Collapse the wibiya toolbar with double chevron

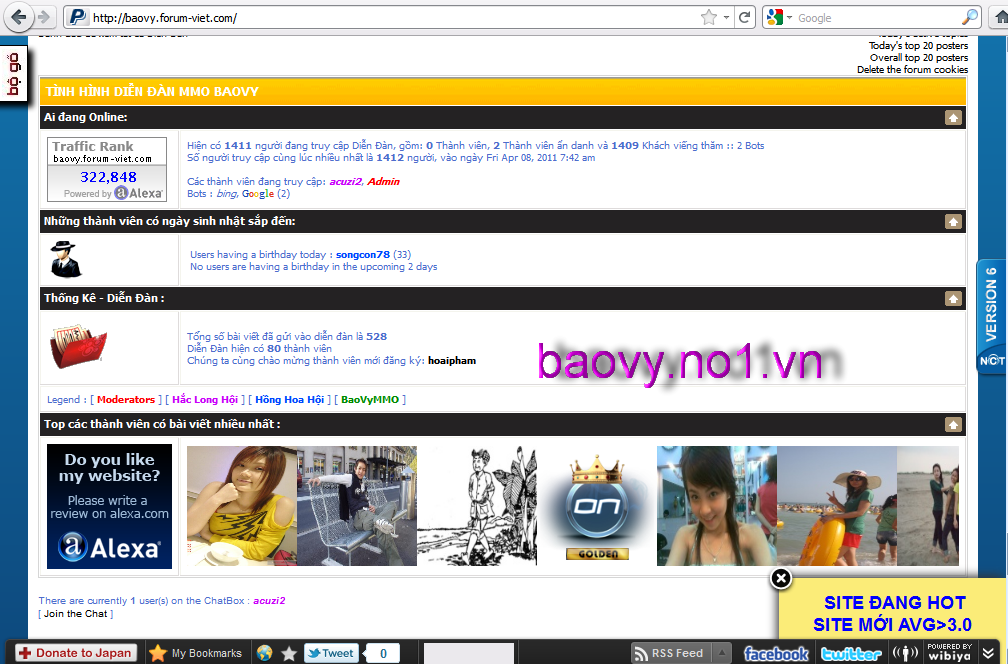pyautogui.click(x=989, y=653)
